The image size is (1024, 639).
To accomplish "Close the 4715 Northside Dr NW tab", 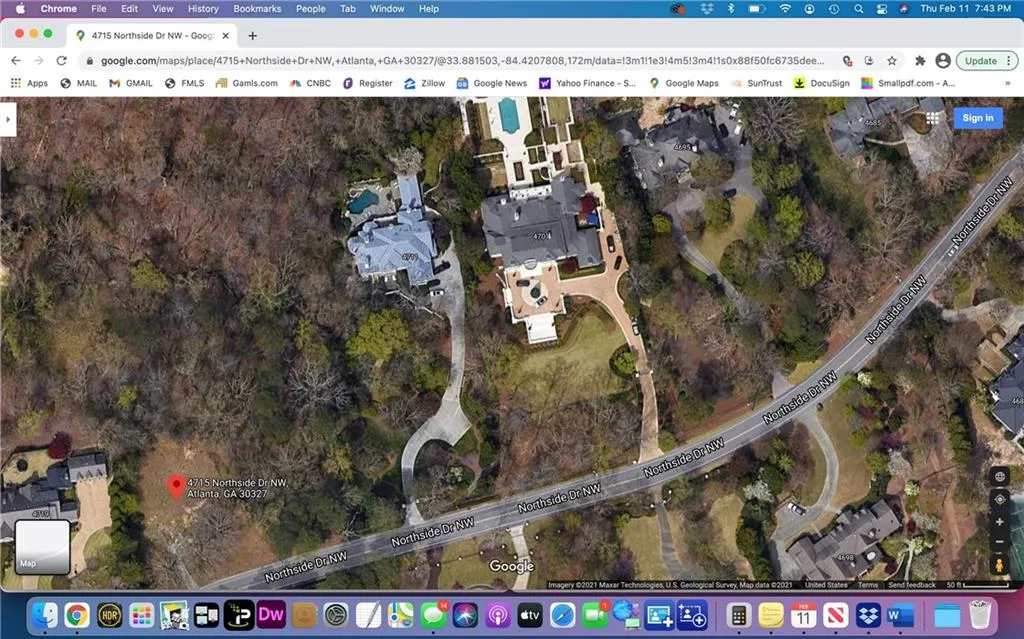I will 226,36.
